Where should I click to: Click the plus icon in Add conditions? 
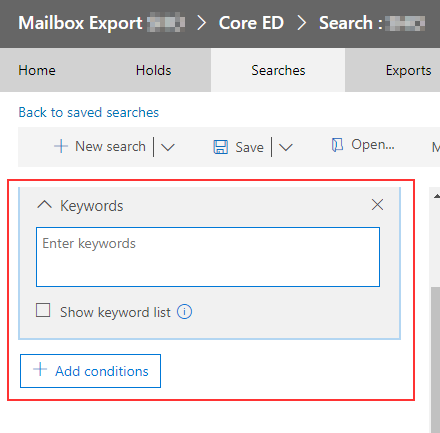40,370
